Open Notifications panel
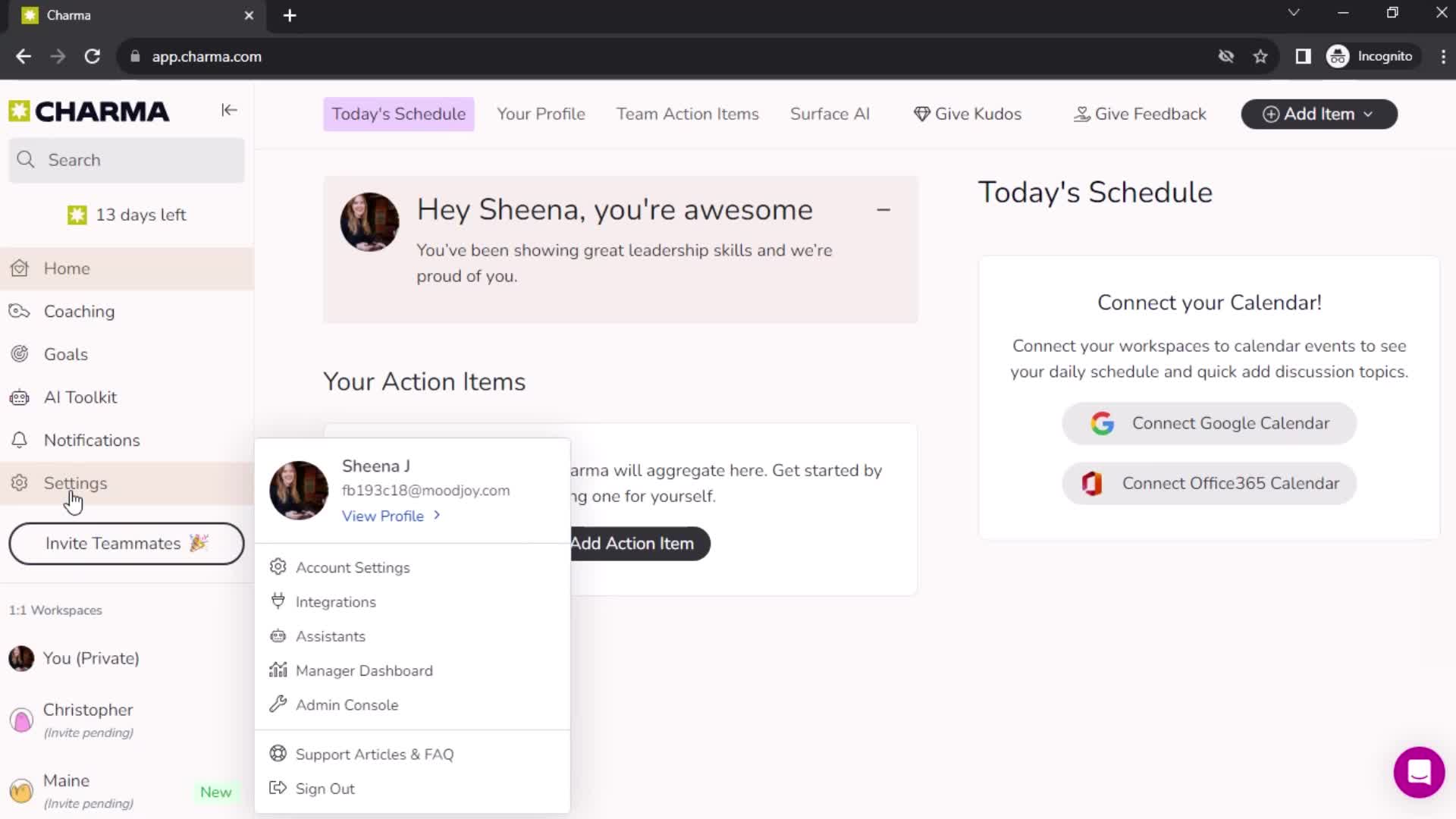This screenshot has height=819, width=1456. click(x=90, y=440)
